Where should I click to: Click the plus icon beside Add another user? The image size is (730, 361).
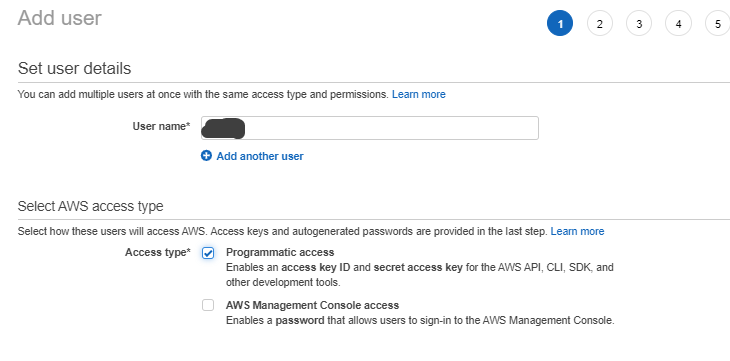(206, 156)
